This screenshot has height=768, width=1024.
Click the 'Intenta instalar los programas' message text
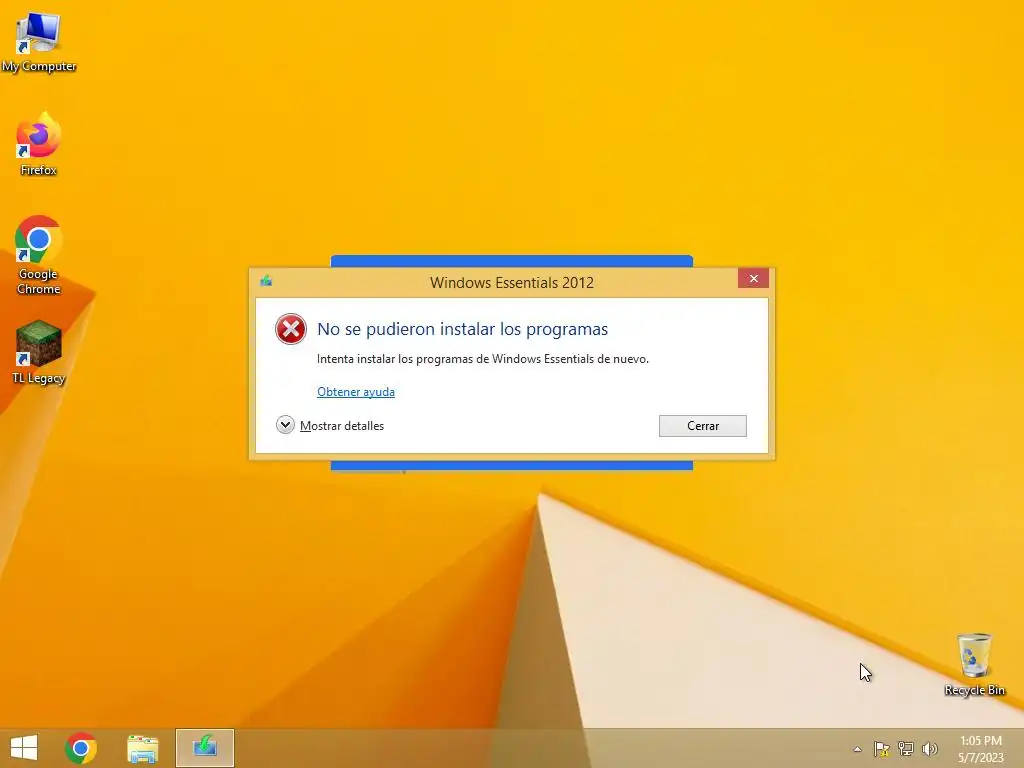click(x=483, y=359)
